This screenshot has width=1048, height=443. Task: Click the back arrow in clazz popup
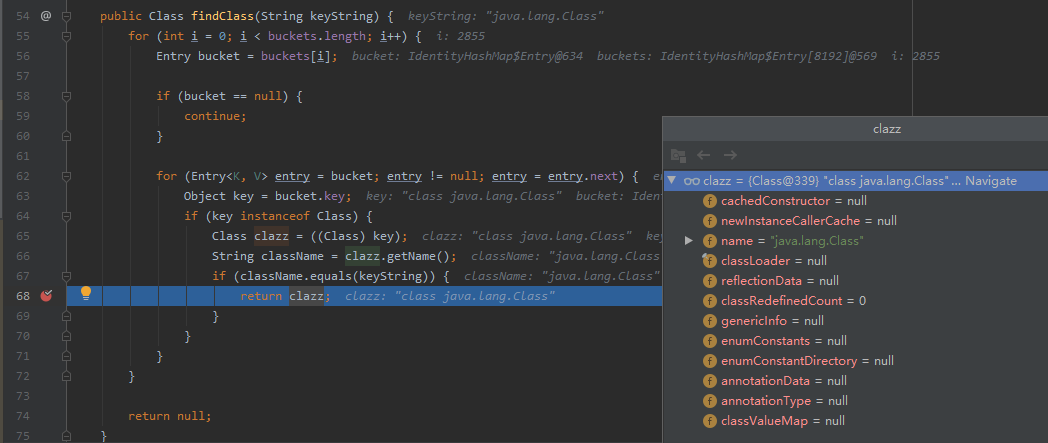(703, 155)
